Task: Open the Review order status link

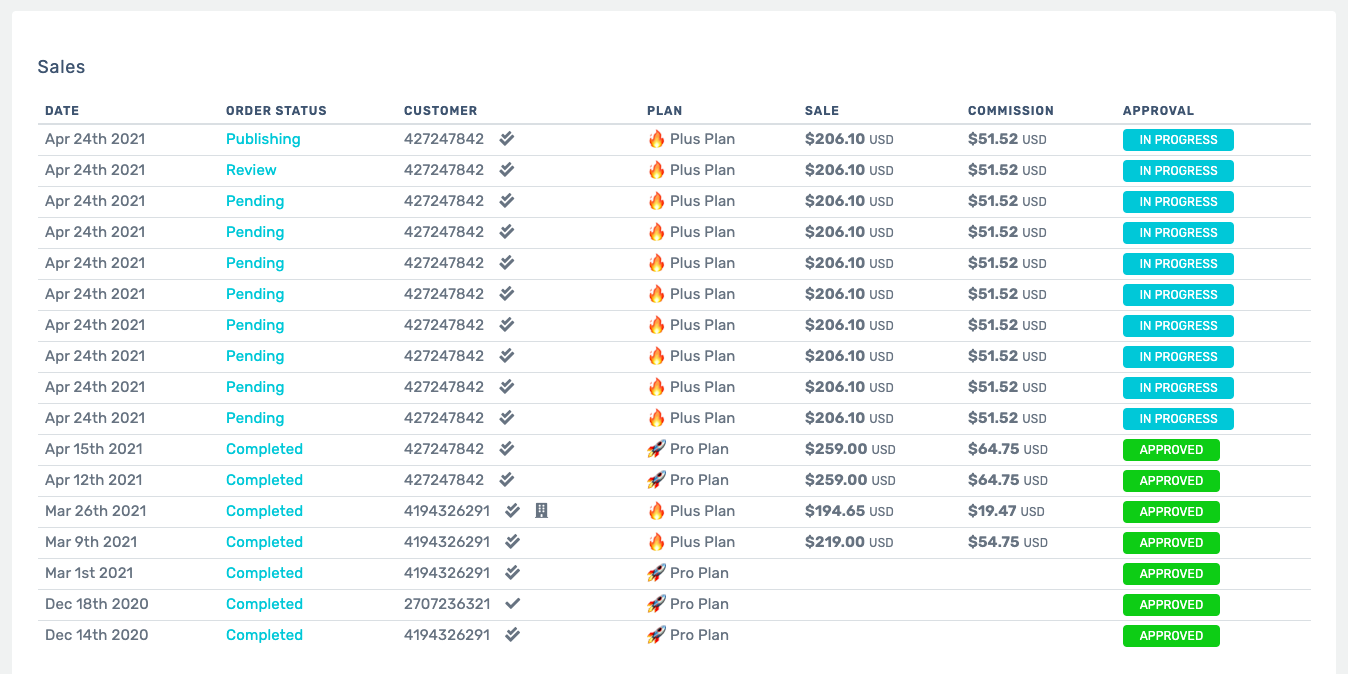Action: [251, 170]
